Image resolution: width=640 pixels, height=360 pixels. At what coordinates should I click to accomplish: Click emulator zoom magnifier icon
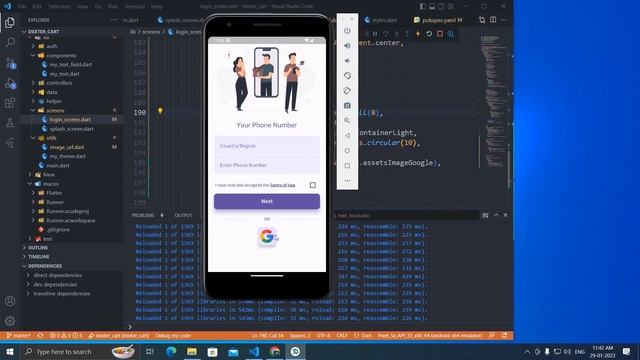click(347, 120)
